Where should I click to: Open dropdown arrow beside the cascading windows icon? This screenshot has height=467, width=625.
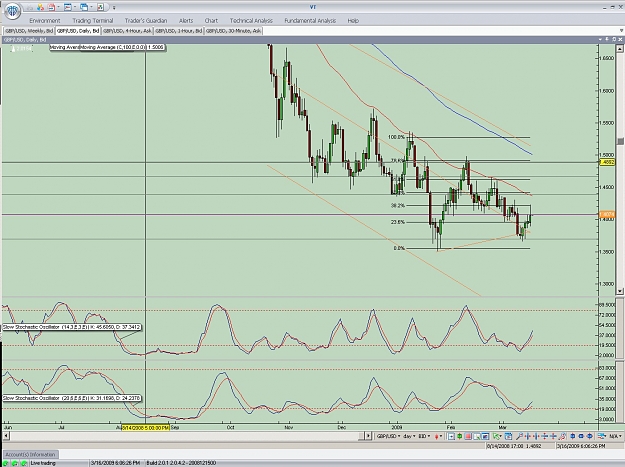tap(91, 7)
